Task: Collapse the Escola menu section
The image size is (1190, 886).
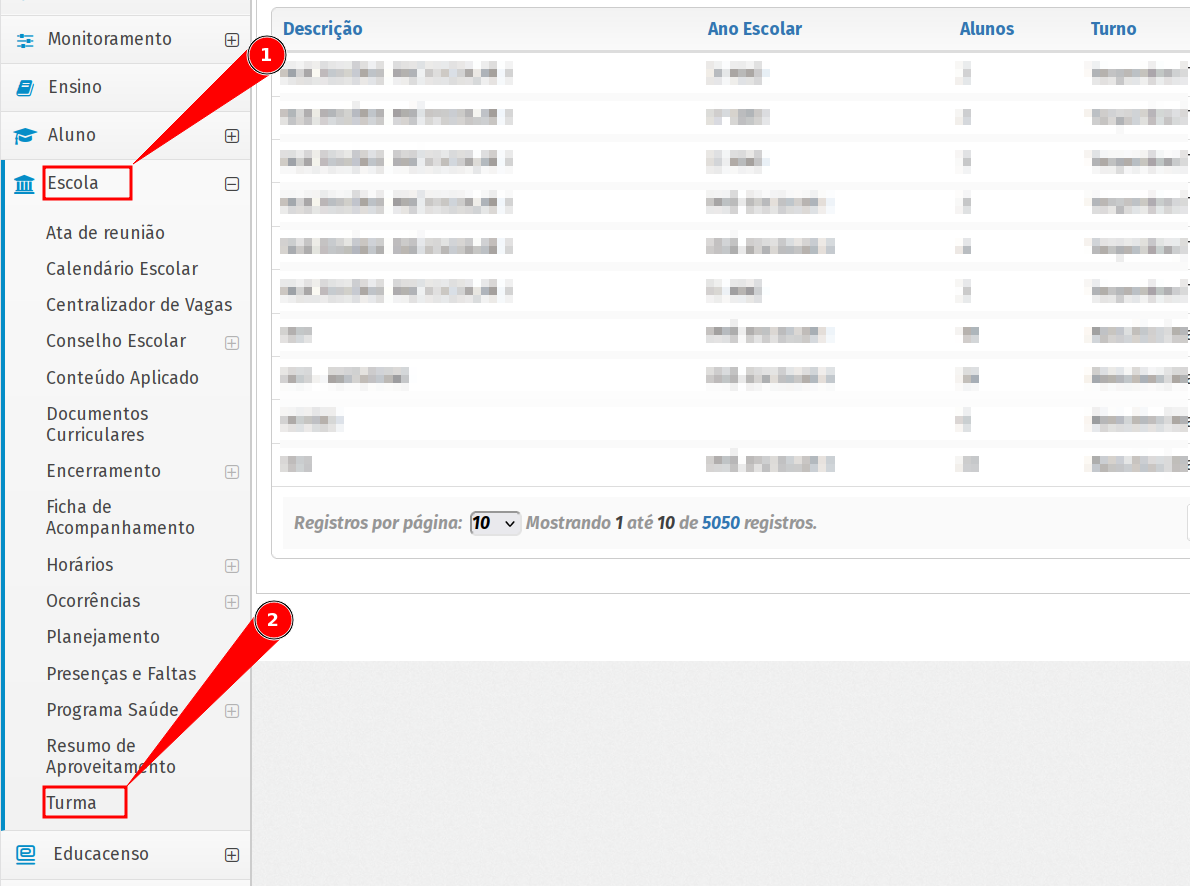Action: (x=232, y=184)
